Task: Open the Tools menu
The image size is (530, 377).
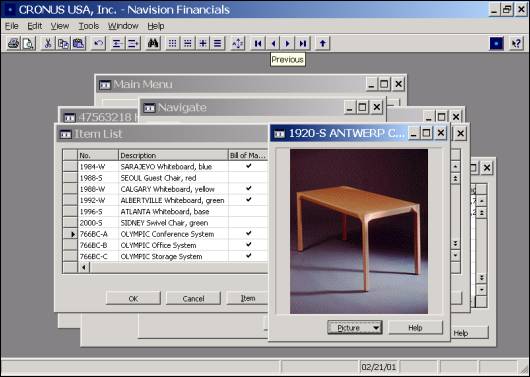Action: pyautogui.click(x=89, y=26)
